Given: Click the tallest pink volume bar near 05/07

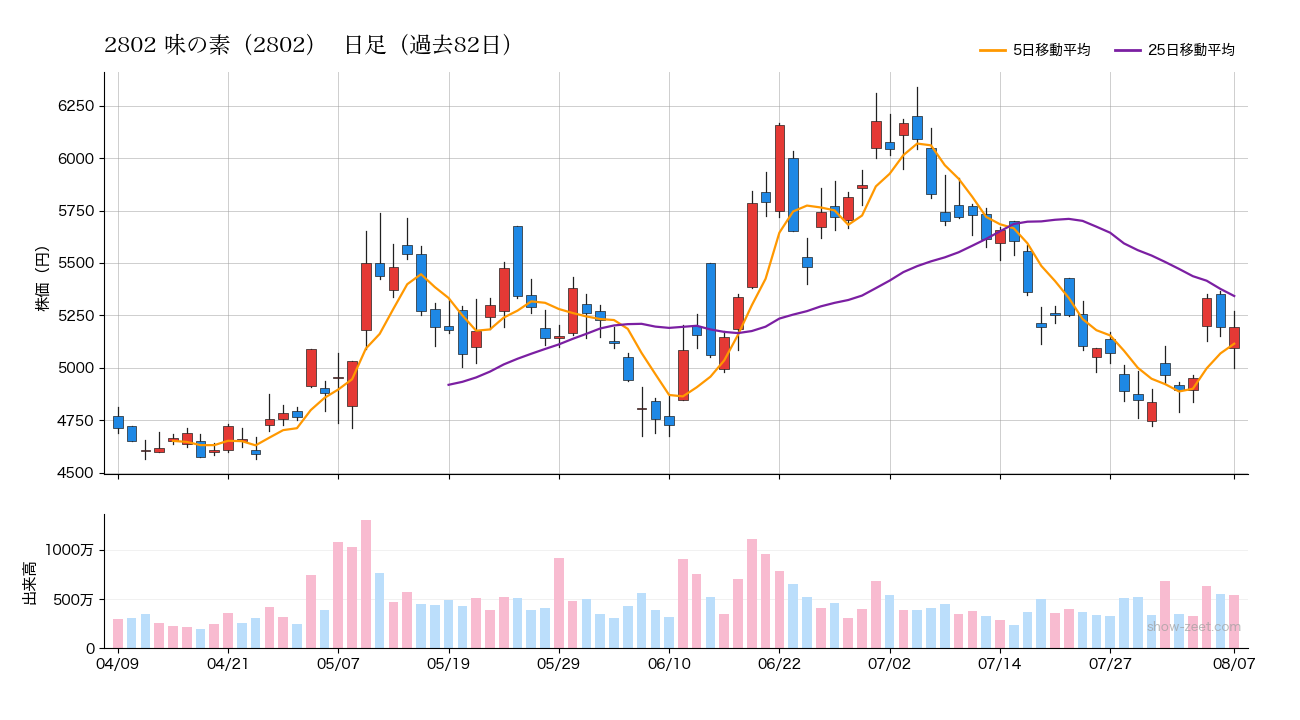Looking at the screenshot, I should [x=366, y=584].
